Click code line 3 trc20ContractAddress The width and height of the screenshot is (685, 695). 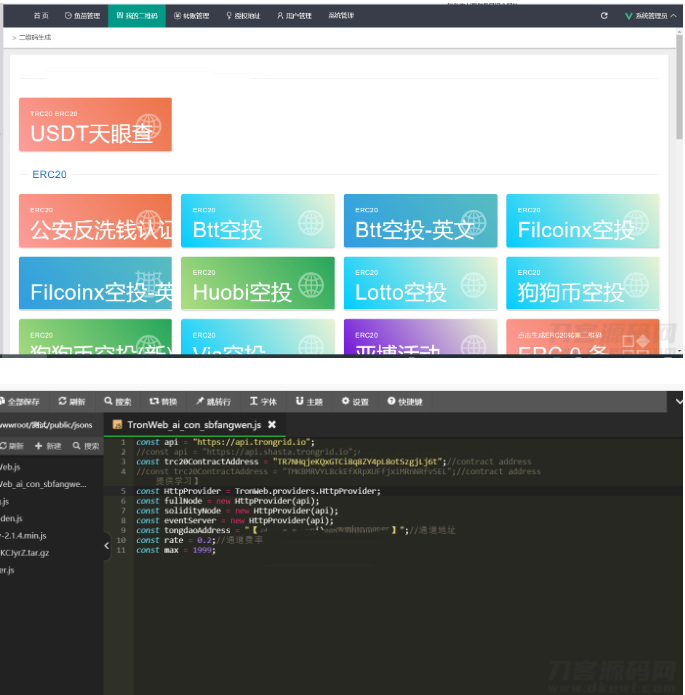[333, 461]
